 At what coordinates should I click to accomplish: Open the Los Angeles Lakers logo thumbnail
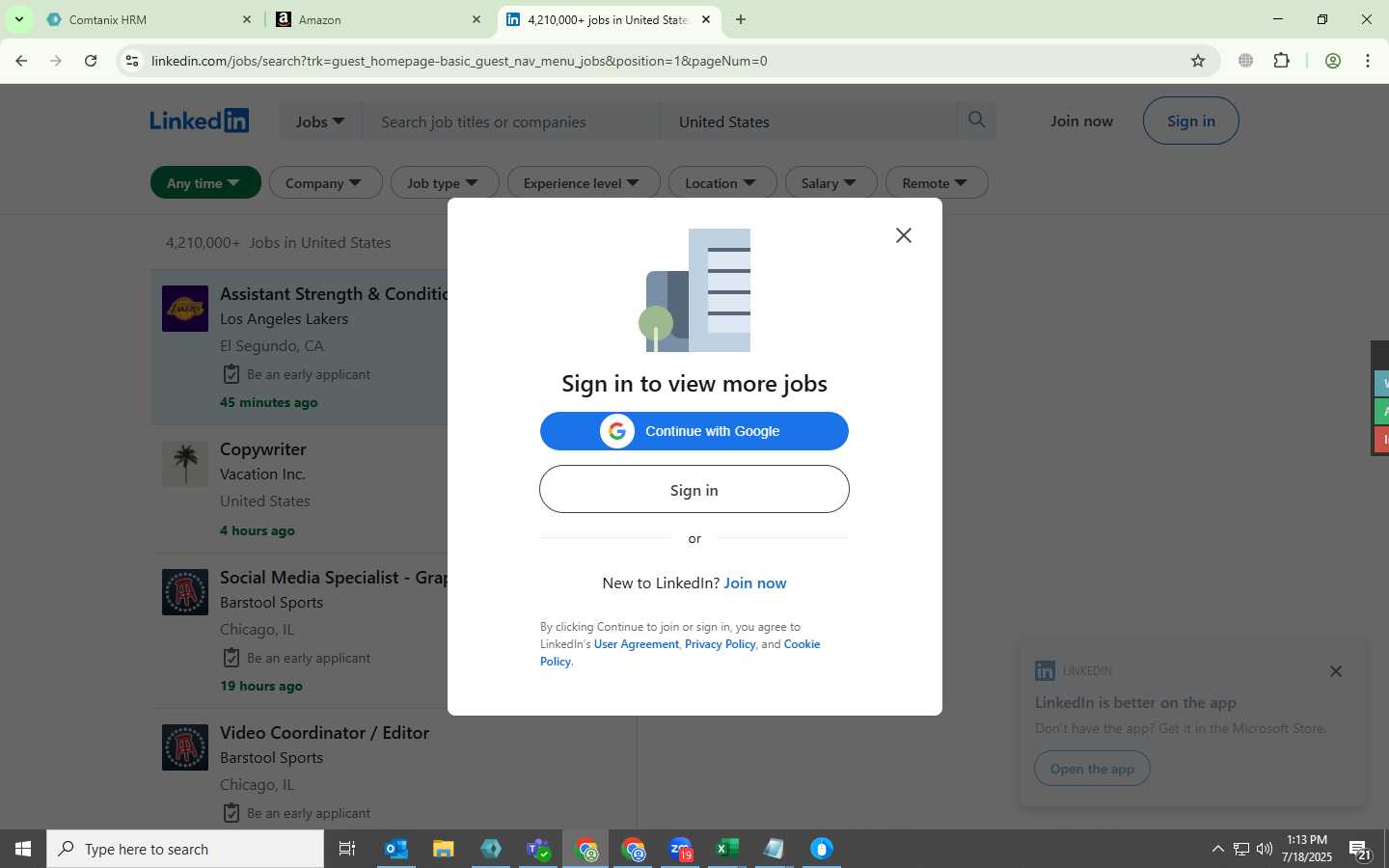(185, 309)
